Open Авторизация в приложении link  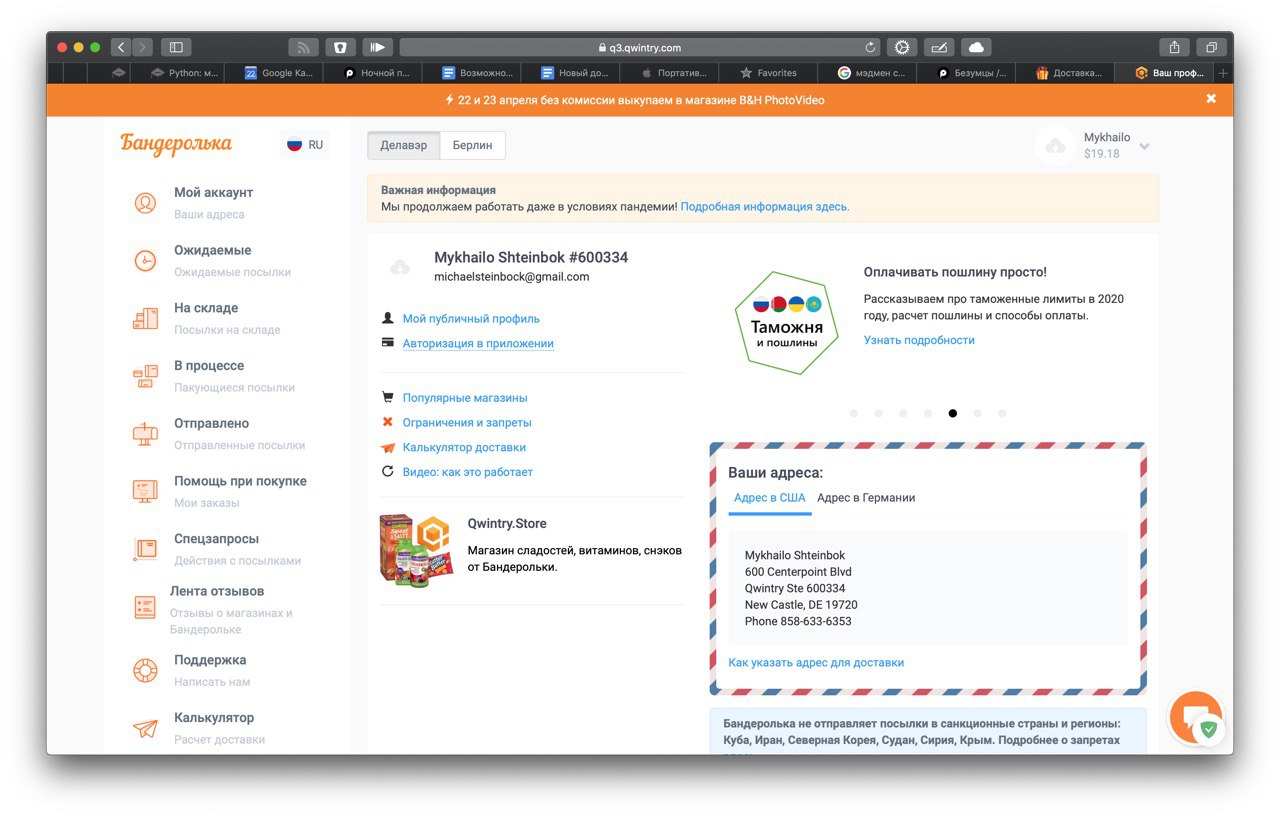coord(478,343)
